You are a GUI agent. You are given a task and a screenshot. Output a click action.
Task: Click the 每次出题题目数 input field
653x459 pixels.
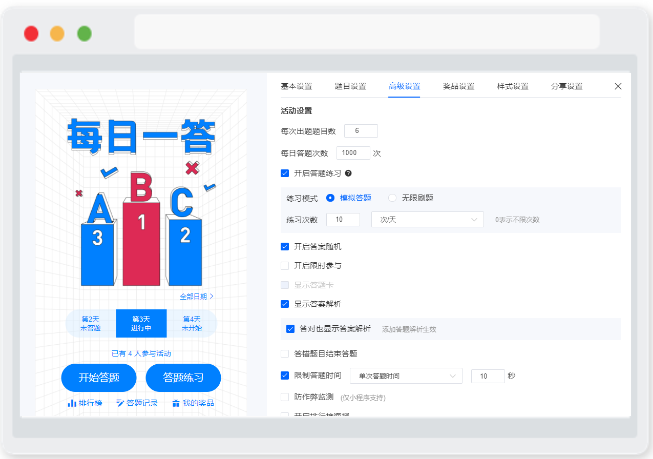(361, 131)
